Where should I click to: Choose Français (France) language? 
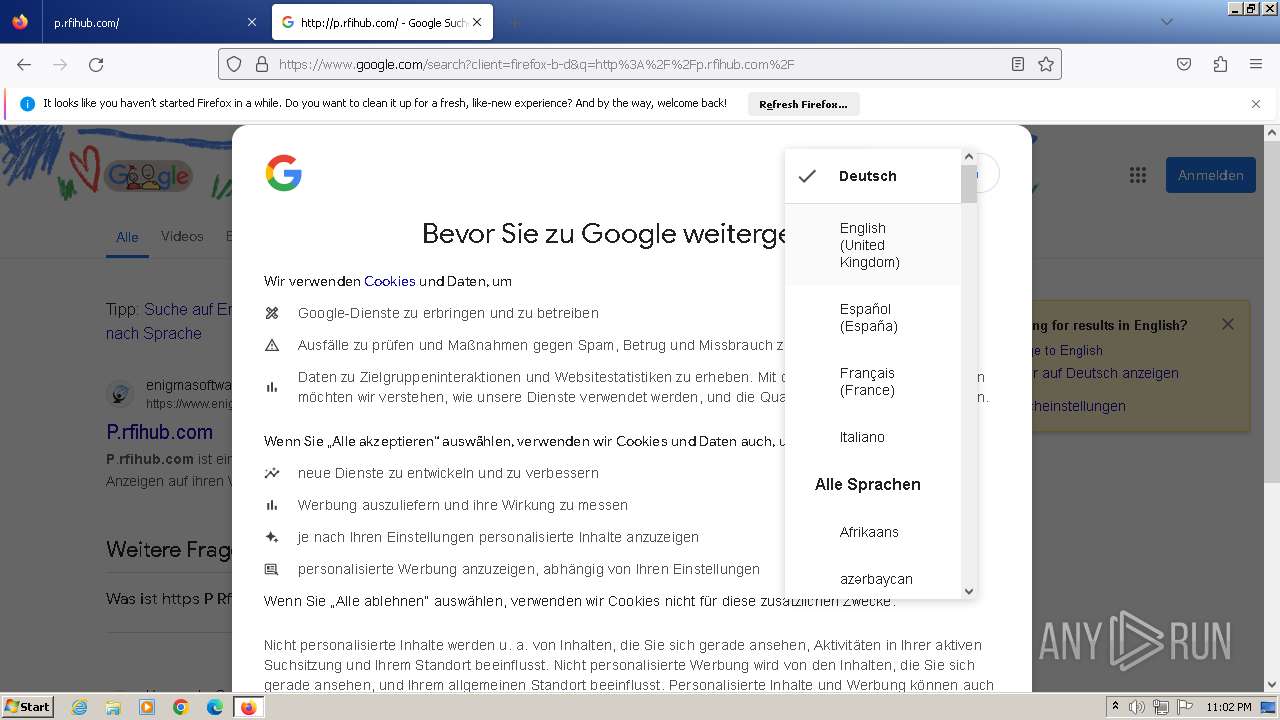[x=873, y=382]
